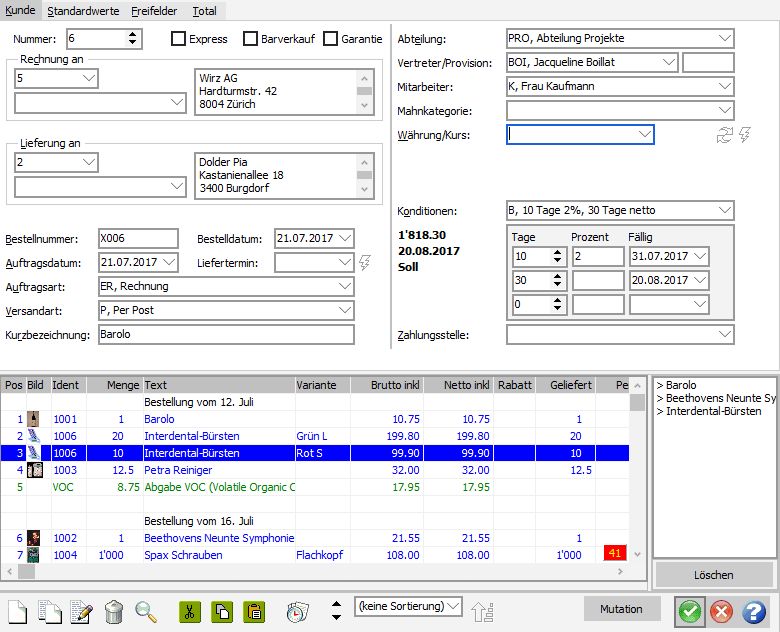Click the blue question mark help icon

(754, 611)
